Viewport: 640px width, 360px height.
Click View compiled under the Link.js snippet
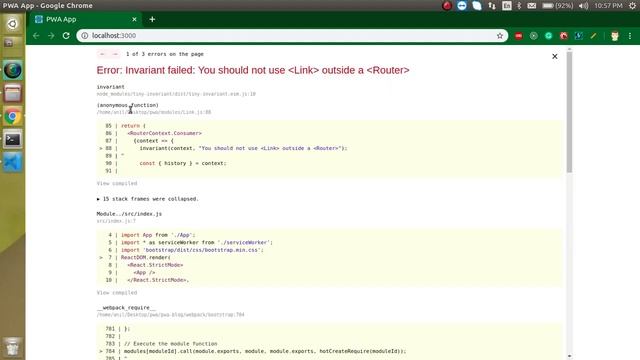[x=117, y=183]
